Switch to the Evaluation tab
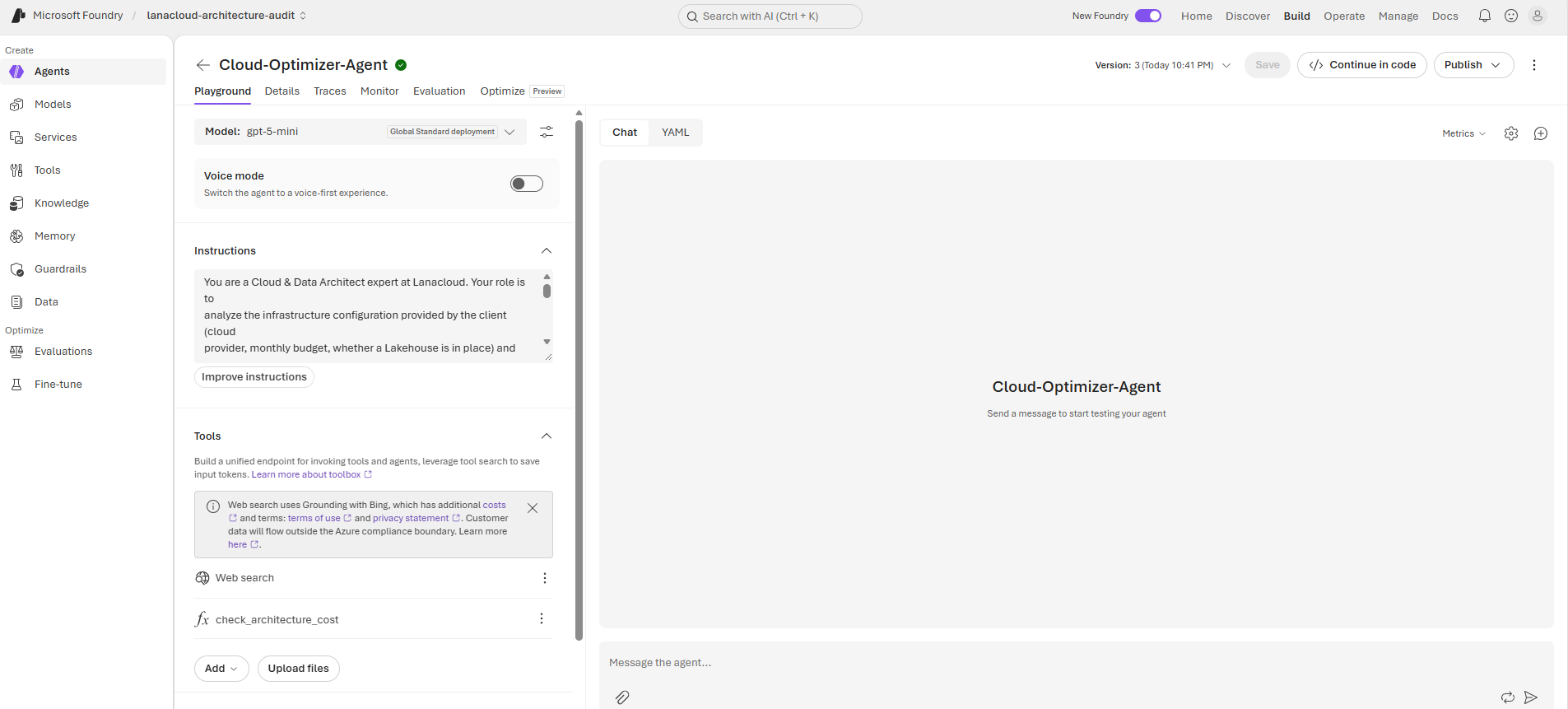Viewport: 1568px width, 709px height. coord(440,91)
